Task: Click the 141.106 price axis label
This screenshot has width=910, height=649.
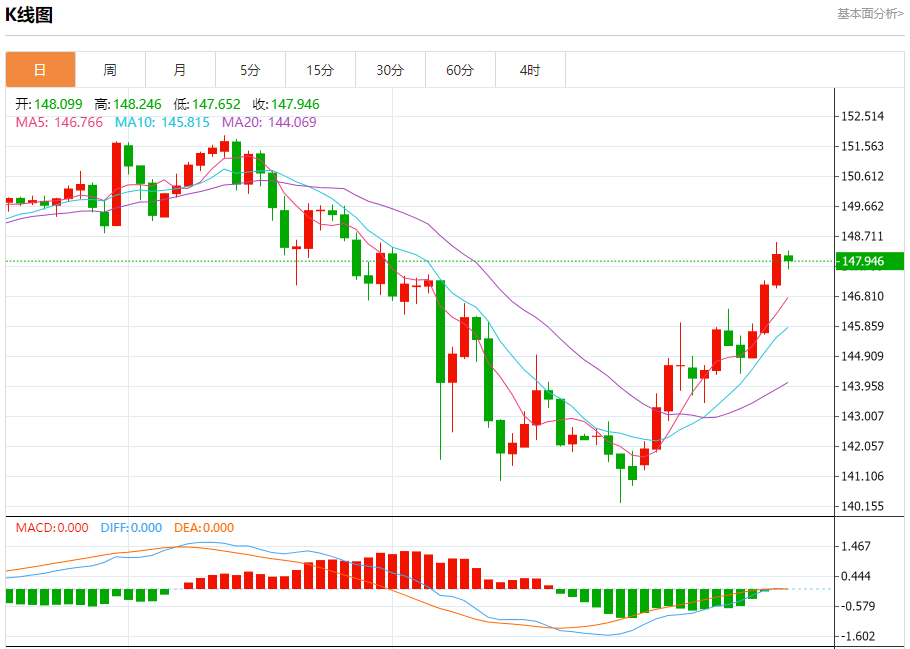Action: point(862,476)
